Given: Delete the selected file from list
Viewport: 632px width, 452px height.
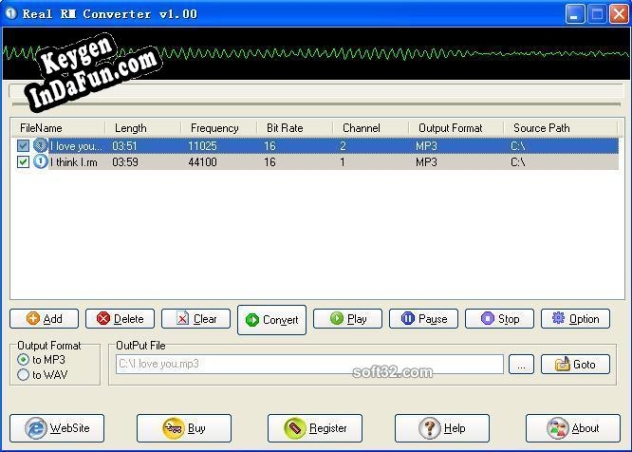Looking at the screenshot, I should (120, 319).
